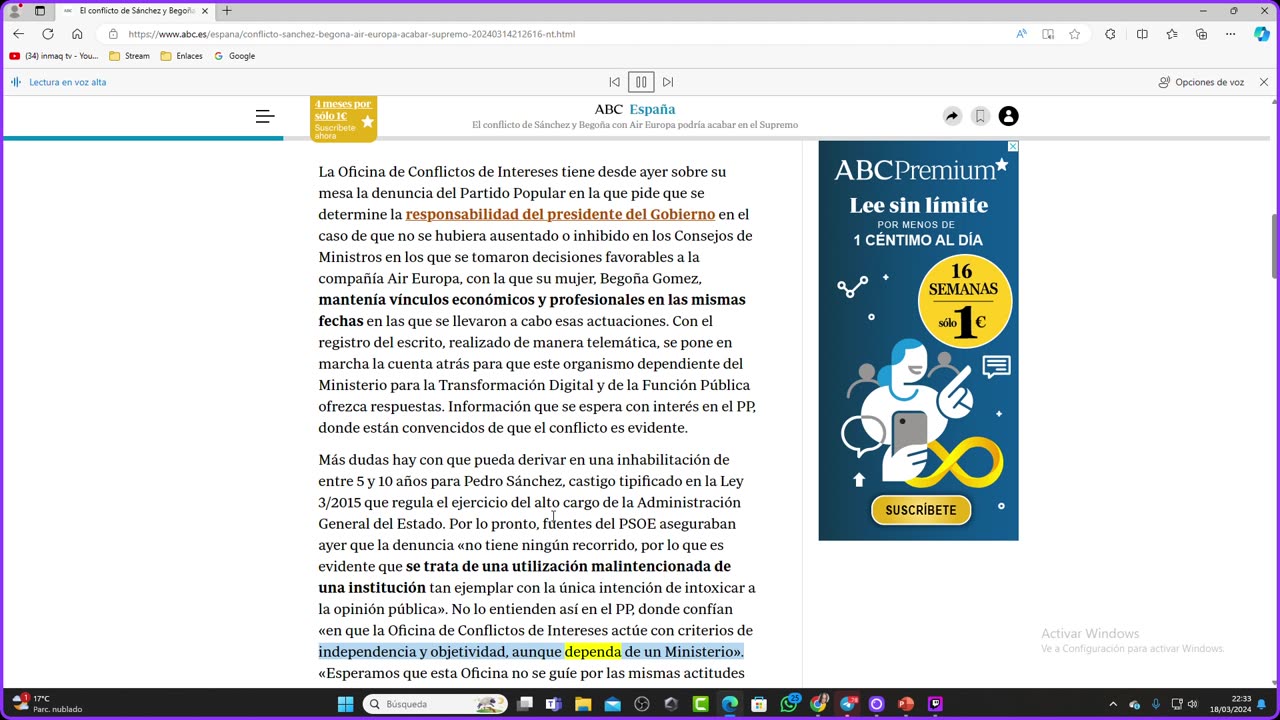This screenshot has height=720, width=1280.
Task: Open the YouTube 'inmaq tv' bookmark
Action: pos(54,56)
